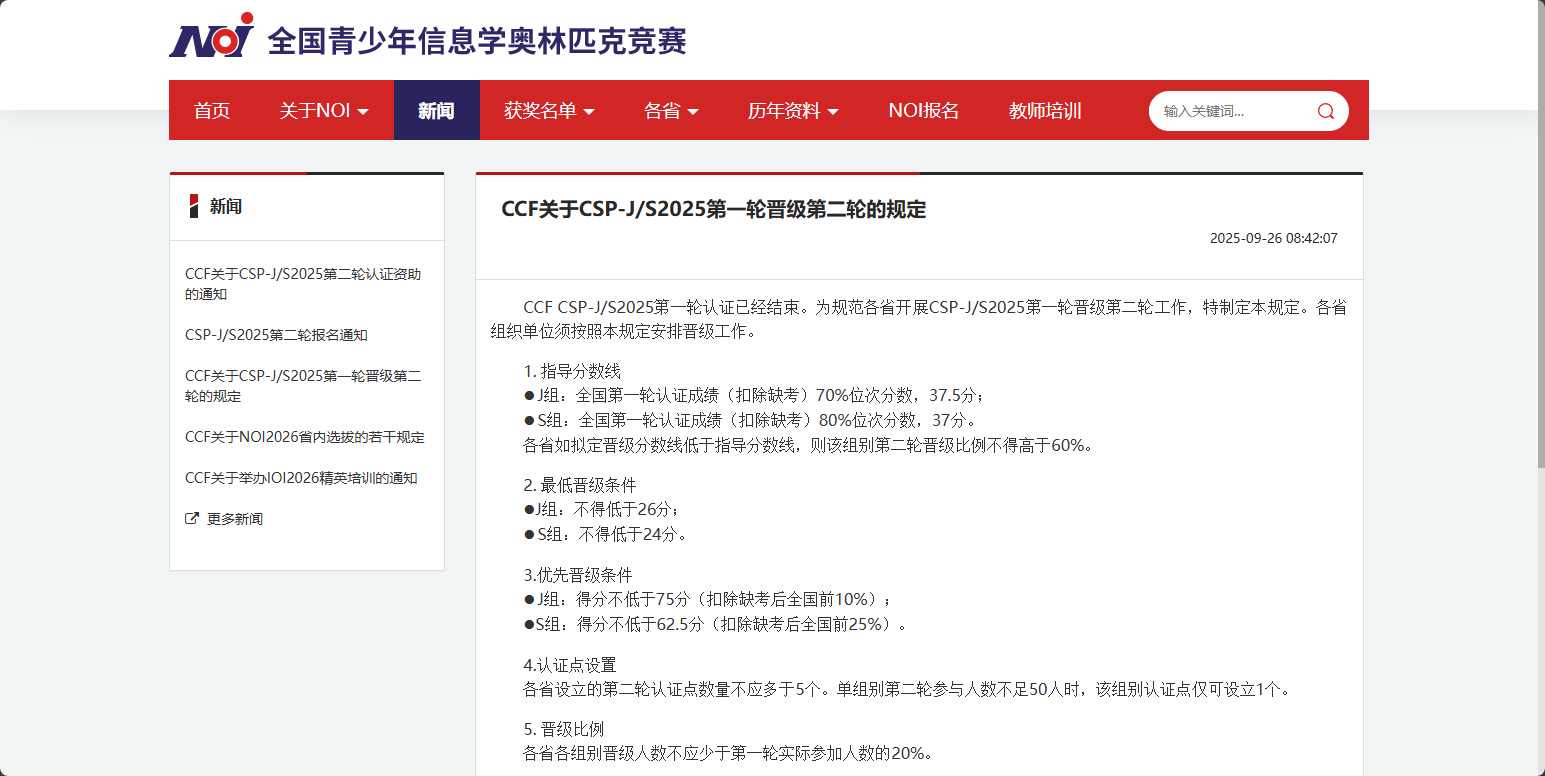Click the external link icon beside 更多新闻
This screenshot has width=1545, height=776.
coord(192,519)
